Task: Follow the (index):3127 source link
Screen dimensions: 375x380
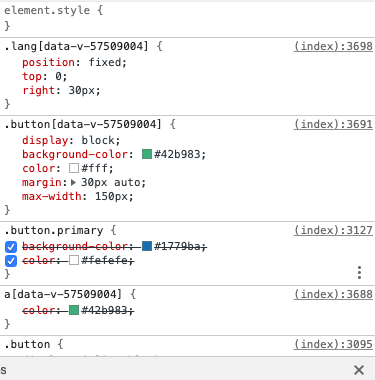Action: click(x=333, y=230)
